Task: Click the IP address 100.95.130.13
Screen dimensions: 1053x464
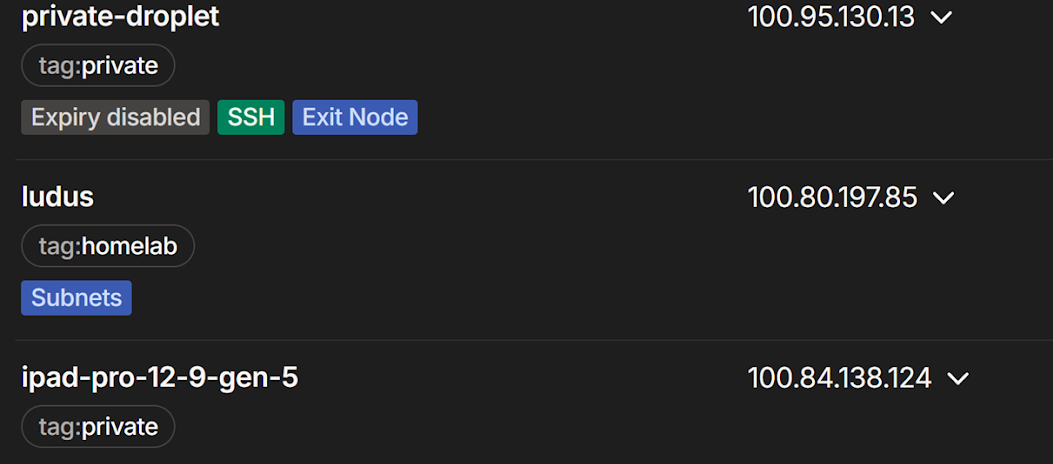Action: click(x=831, y=18)
